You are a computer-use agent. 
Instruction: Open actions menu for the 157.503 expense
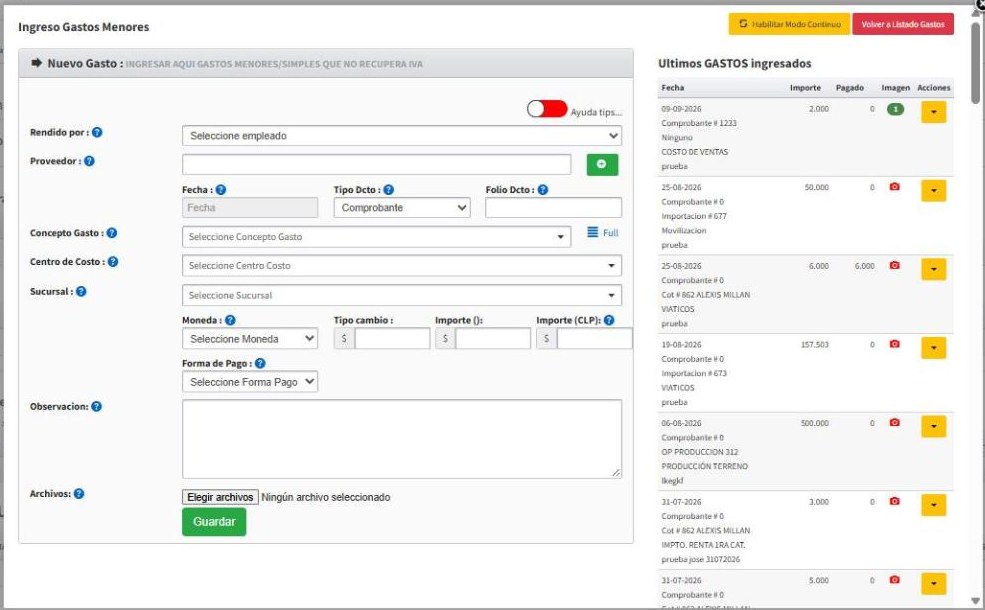tap(933, 348)
